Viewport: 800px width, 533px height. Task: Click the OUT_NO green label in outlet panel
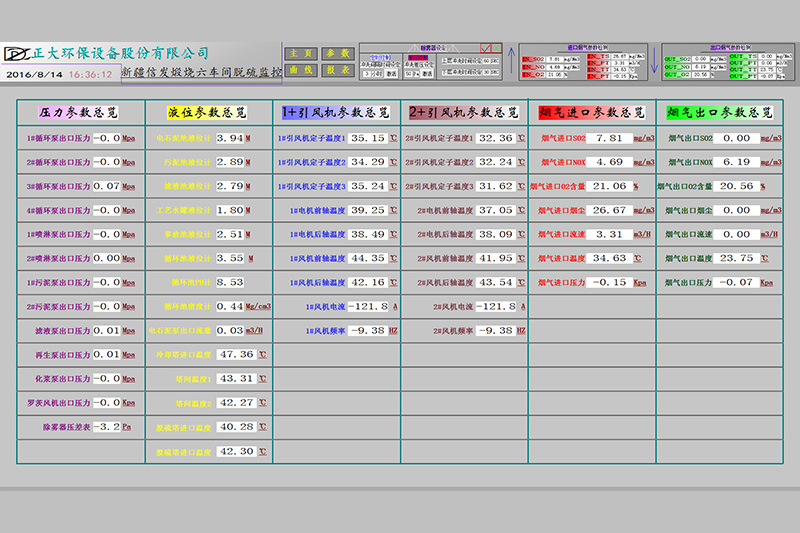coord(677,67)
